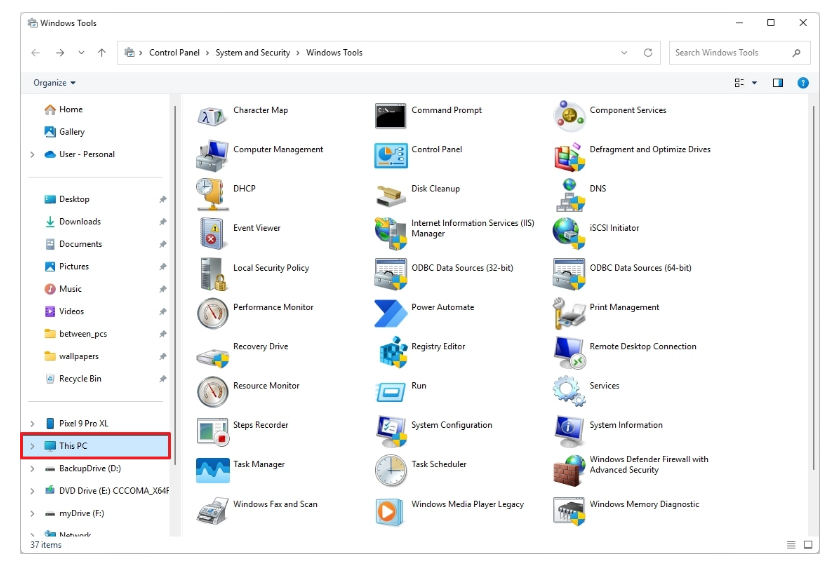Click the Refresh button in address bar
This screenshot has width=832, height=565.
coord(648,53)
